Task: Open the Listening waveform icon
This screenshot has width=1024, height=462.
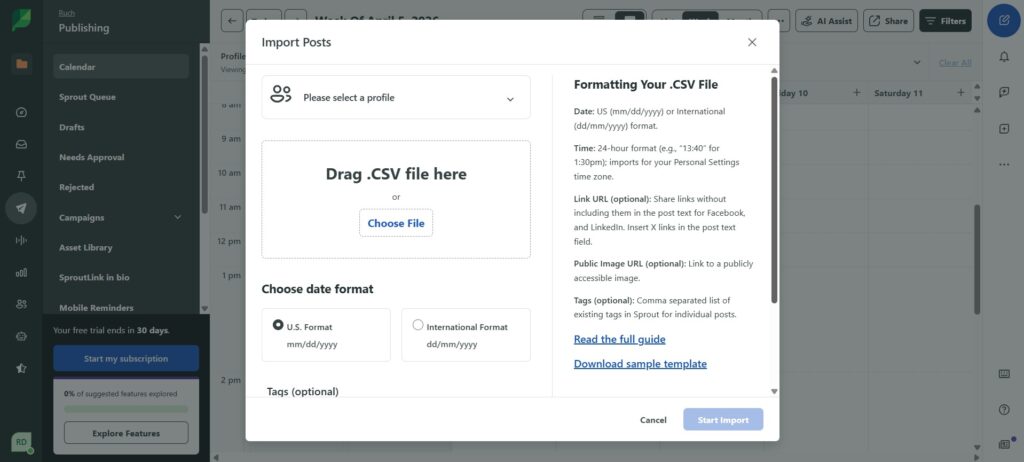Action: tap(22, 240)
